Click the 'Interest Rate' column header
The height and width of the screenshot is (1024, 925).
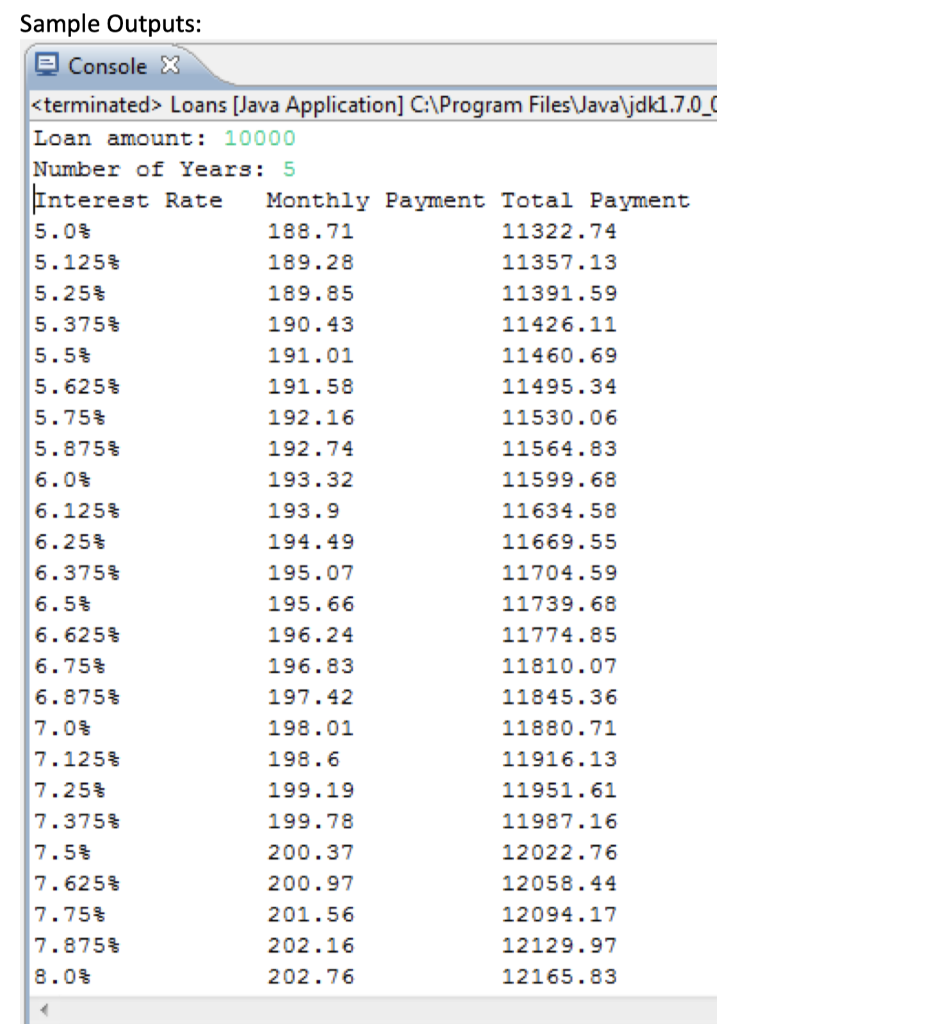(128, 200)
